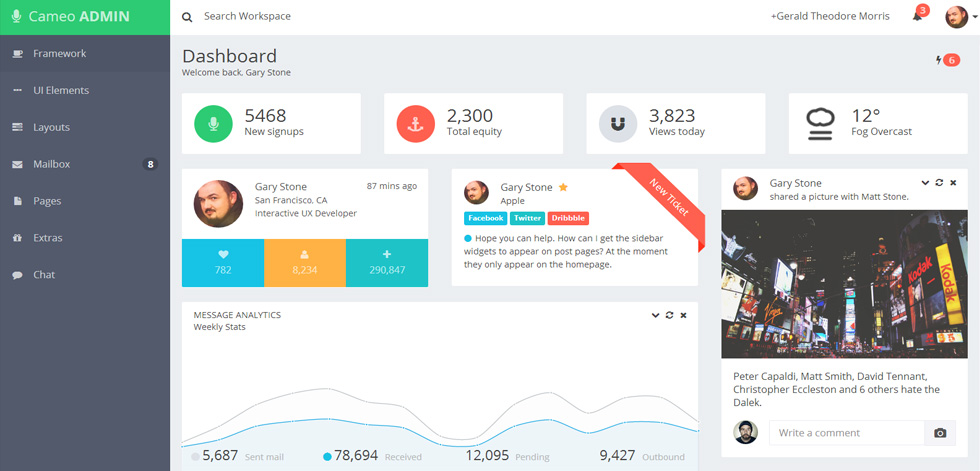This screenshot has width=980, height=471.
Task: Click the notification bell icon
Action: (917, 17)
